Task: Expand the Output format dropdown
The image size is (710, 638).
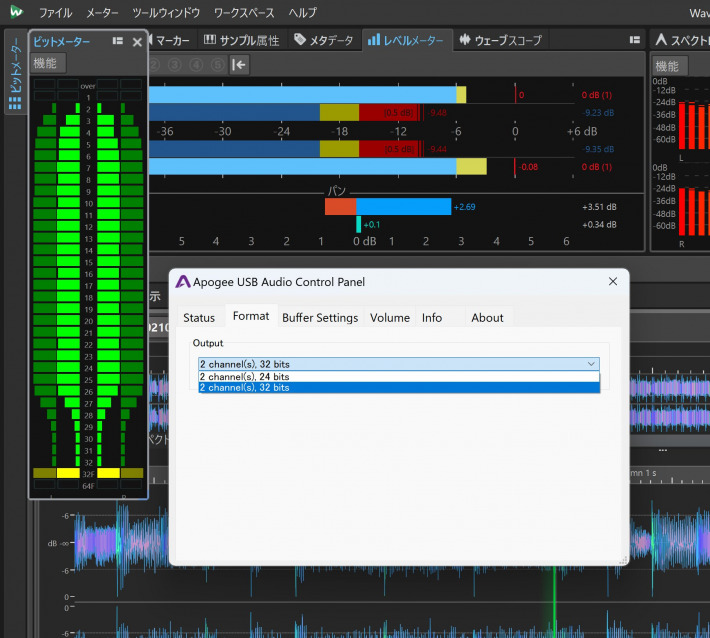Action: pyautogui.click(x=399, y=364)
